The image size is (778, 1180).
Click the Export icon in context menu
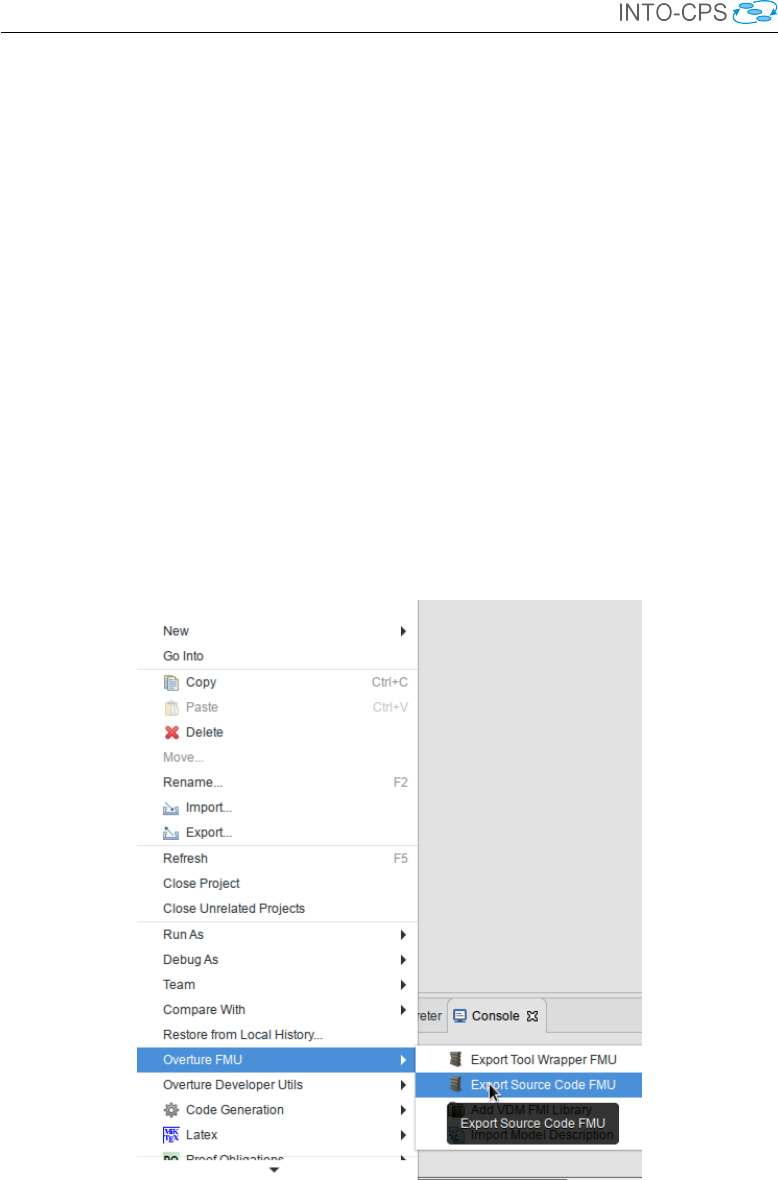(x=172, y=833)
